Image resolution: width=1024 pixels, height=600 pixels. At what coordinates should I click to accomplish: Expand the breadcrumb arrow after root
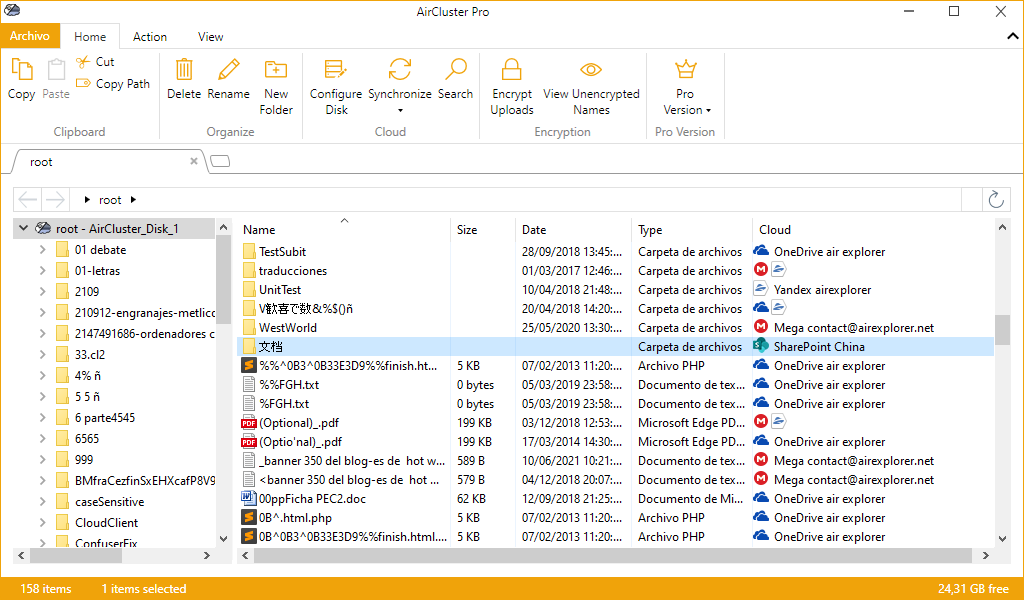(133, 200)
